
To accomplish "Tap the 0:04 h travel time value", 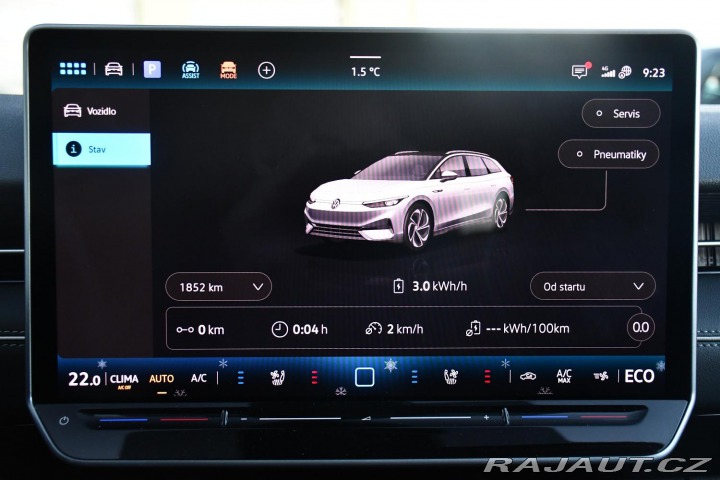I will (x=299, y=329).
